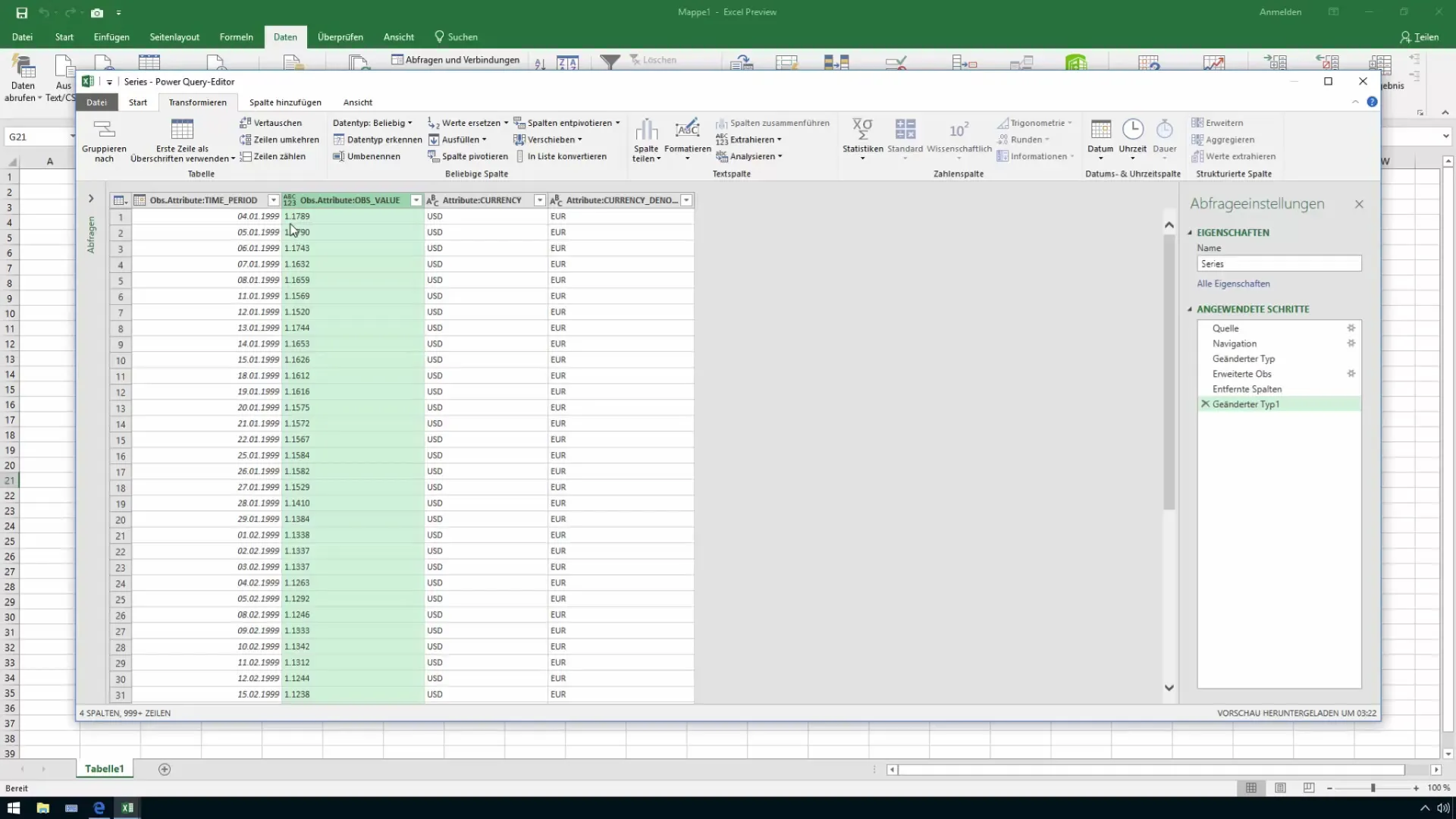
Task: Click In Liste konvertieren
Action: (560, 156)
